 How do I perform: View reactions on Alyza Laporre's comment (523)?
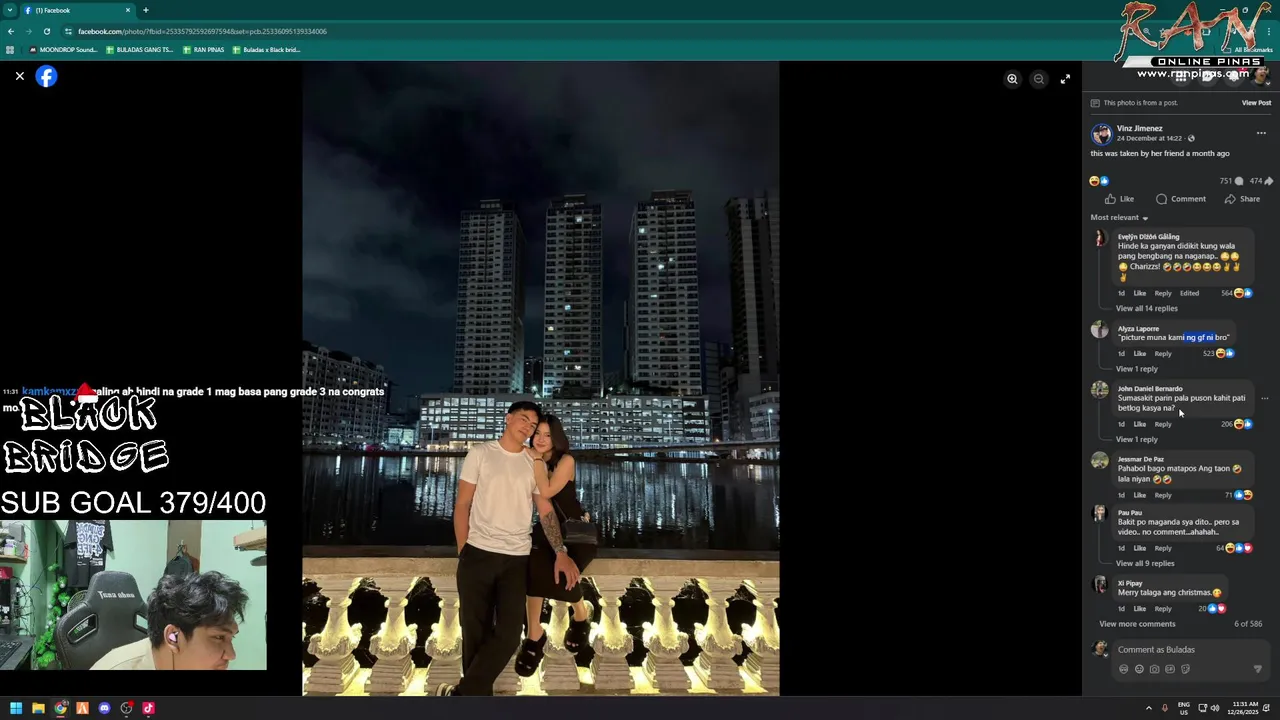pos(1219,353)
